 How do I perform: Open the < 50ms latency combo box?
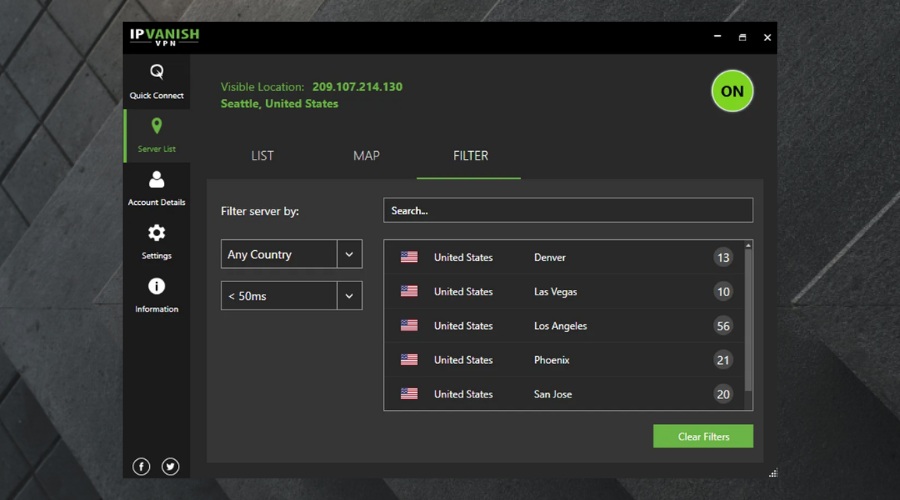(x=292, y=296)
